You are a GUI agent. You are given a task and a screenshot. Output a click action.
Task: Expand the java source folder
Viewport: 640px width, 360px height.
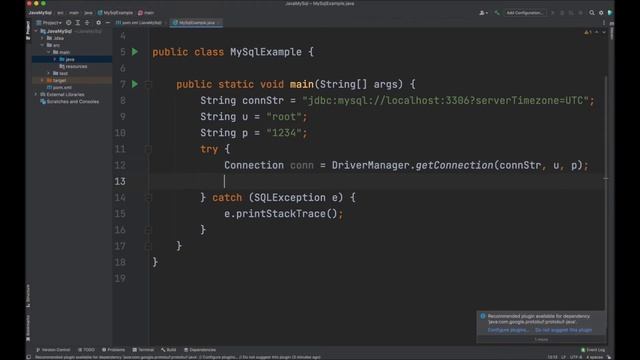(x=55, y=59)
